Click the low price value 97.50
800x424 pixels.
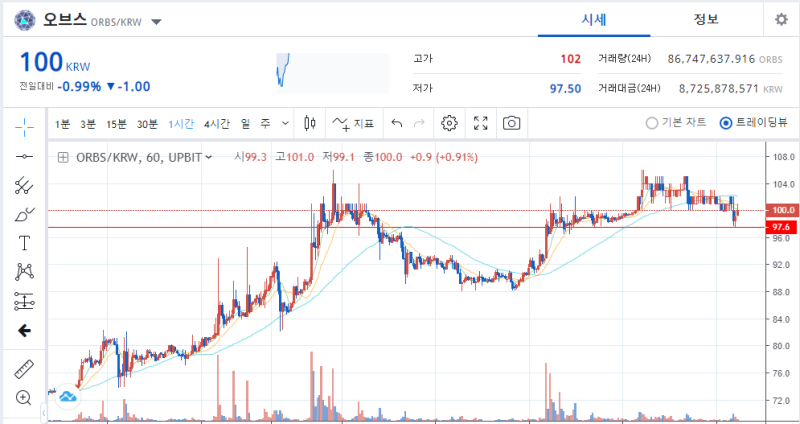(565, 89)
